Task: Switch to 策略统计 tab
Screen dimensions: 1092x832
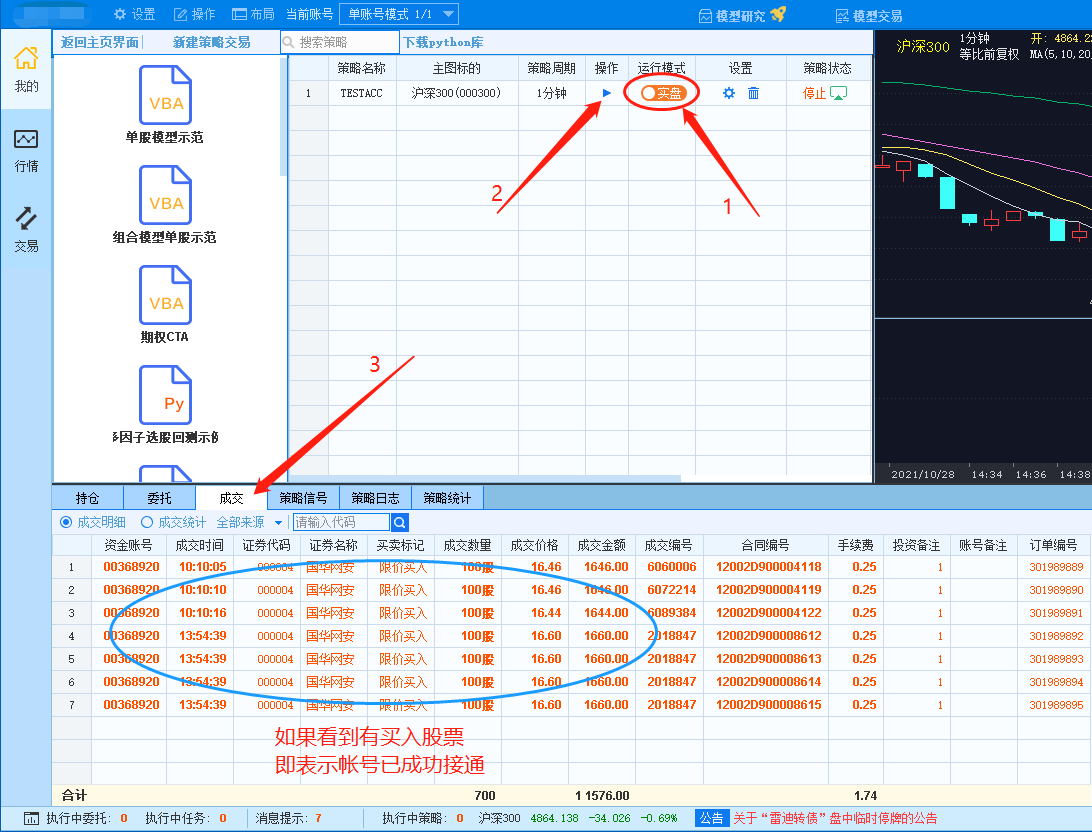Action: (447, 498)
